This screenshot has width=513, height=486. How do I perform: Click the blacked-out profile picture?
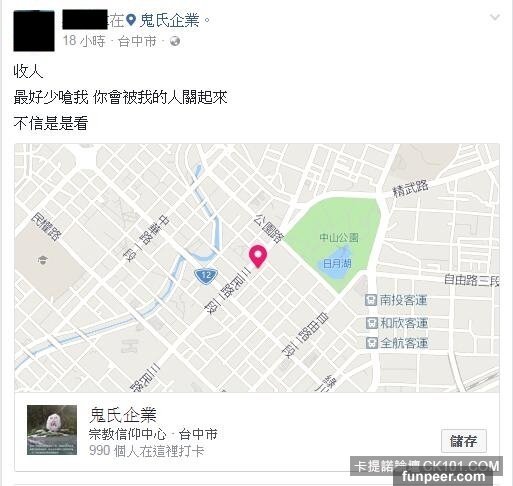pyautogui.click(x=34, y=31)
